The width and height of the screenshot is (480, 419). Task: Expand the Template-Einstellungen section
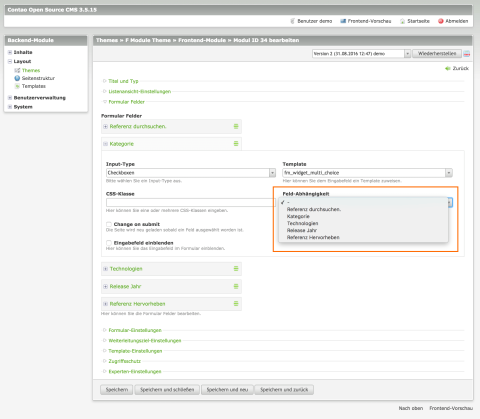[135, 351]
